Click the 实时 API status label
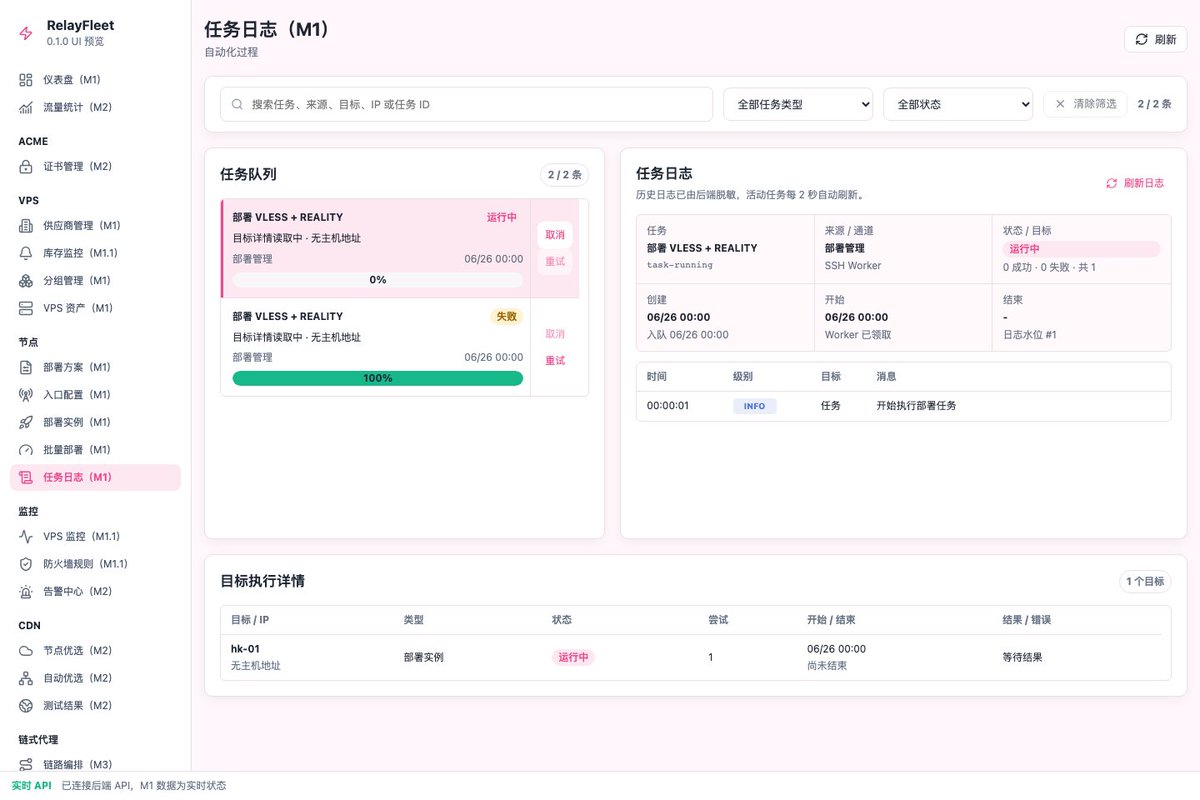1200x800 pixels. click(x=31, y=786)
